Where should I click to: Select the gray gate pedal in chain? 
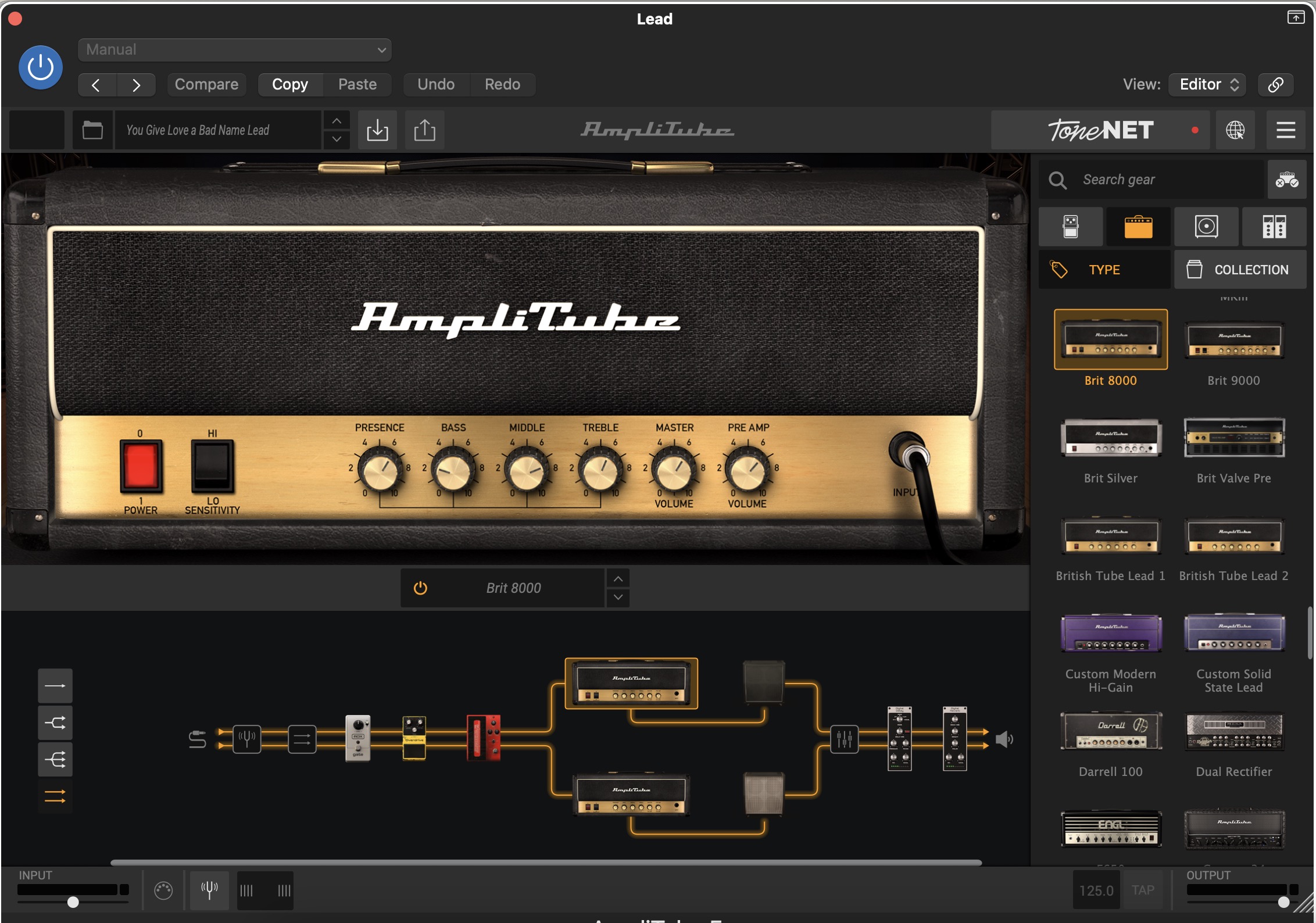click(x=358, y=738)
